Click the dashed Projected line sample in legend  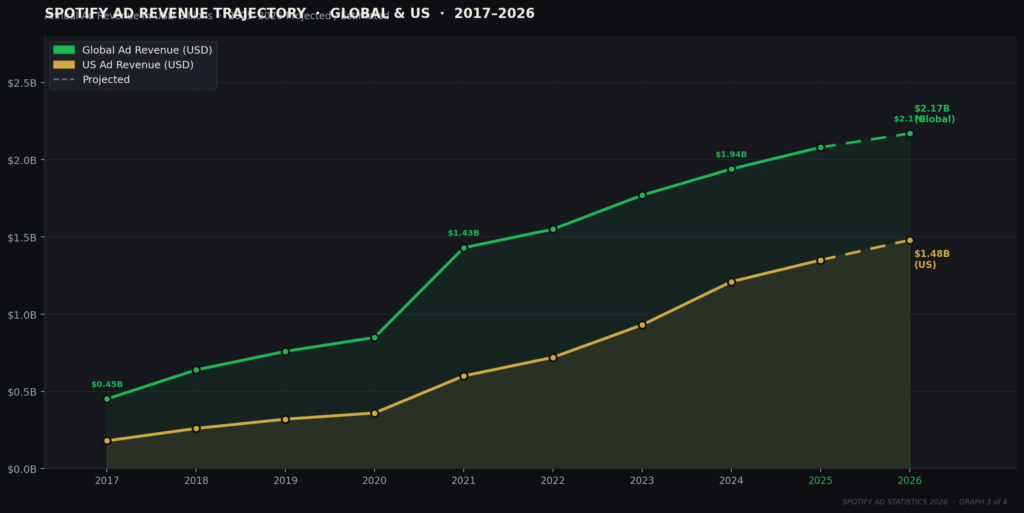[64, 80]
